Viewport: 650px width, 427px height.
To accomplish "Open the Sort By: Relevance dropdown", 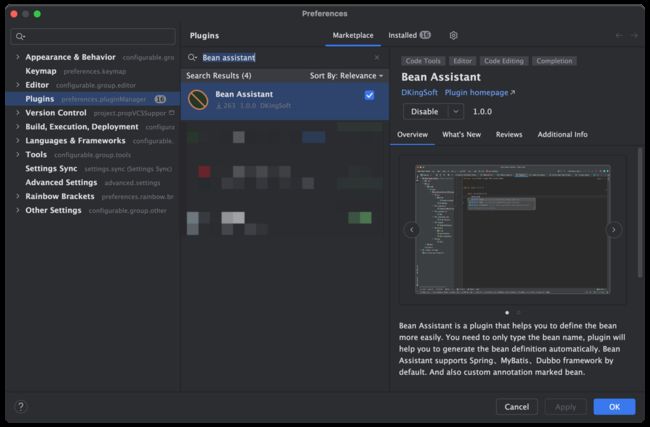I will click(346, 76).
